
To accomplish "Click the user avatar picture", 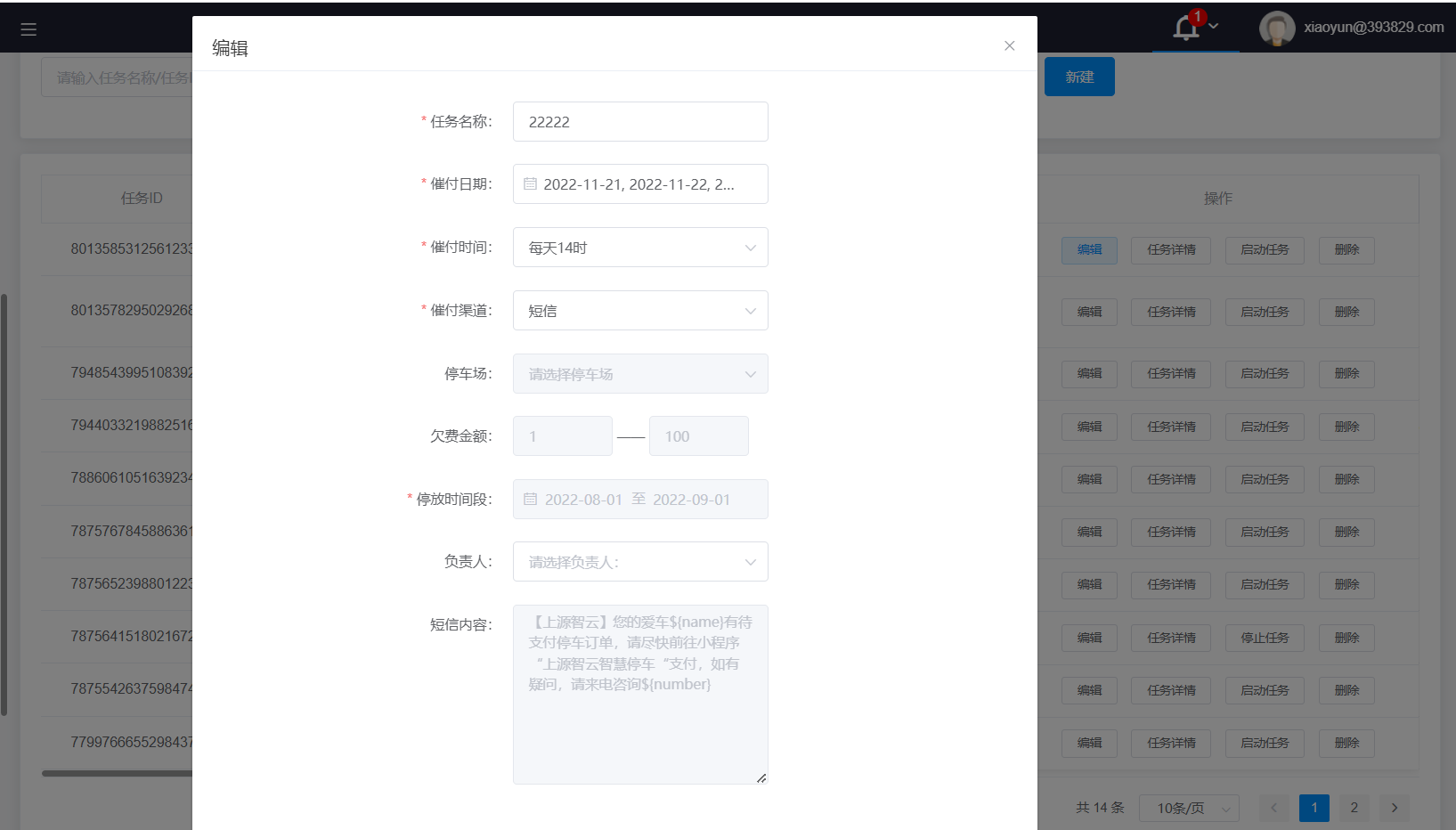I will pos(1276,28).
